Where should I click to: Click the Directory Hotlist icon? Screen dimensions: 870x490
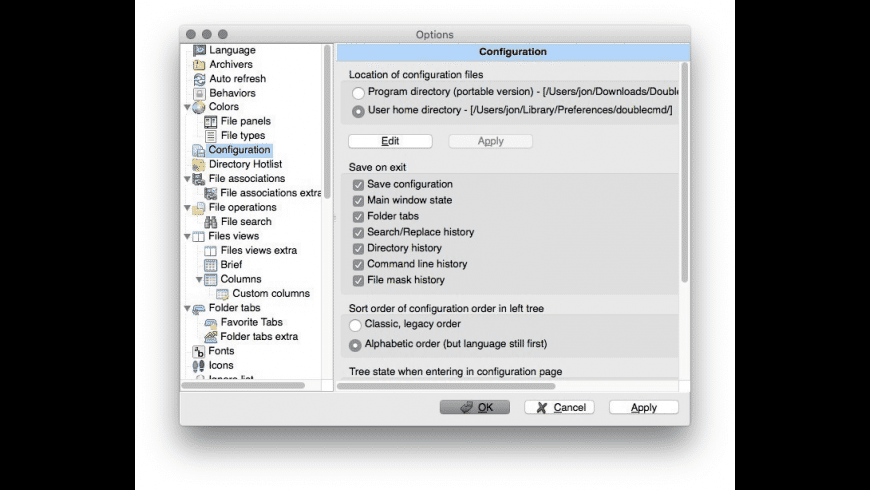[199, 165]
